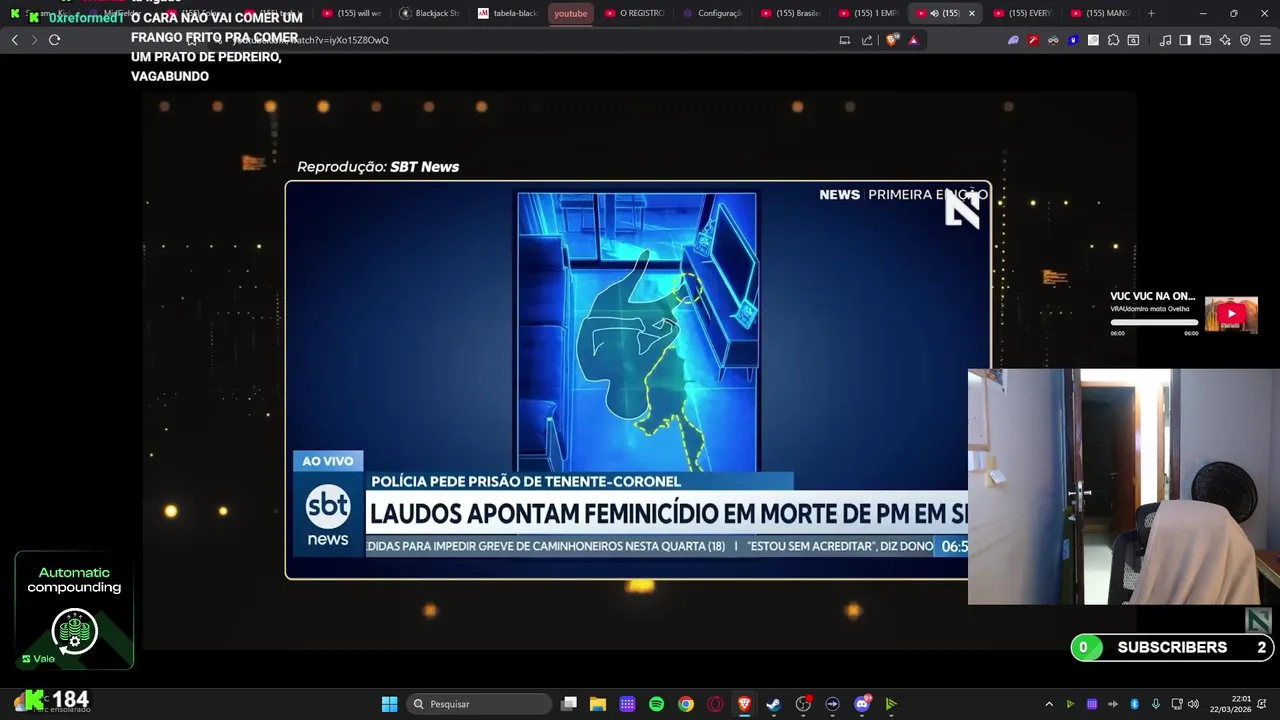1280x720 pixels.
Task: Open Google Chrome from the taskbar
Action: [686, 704]
